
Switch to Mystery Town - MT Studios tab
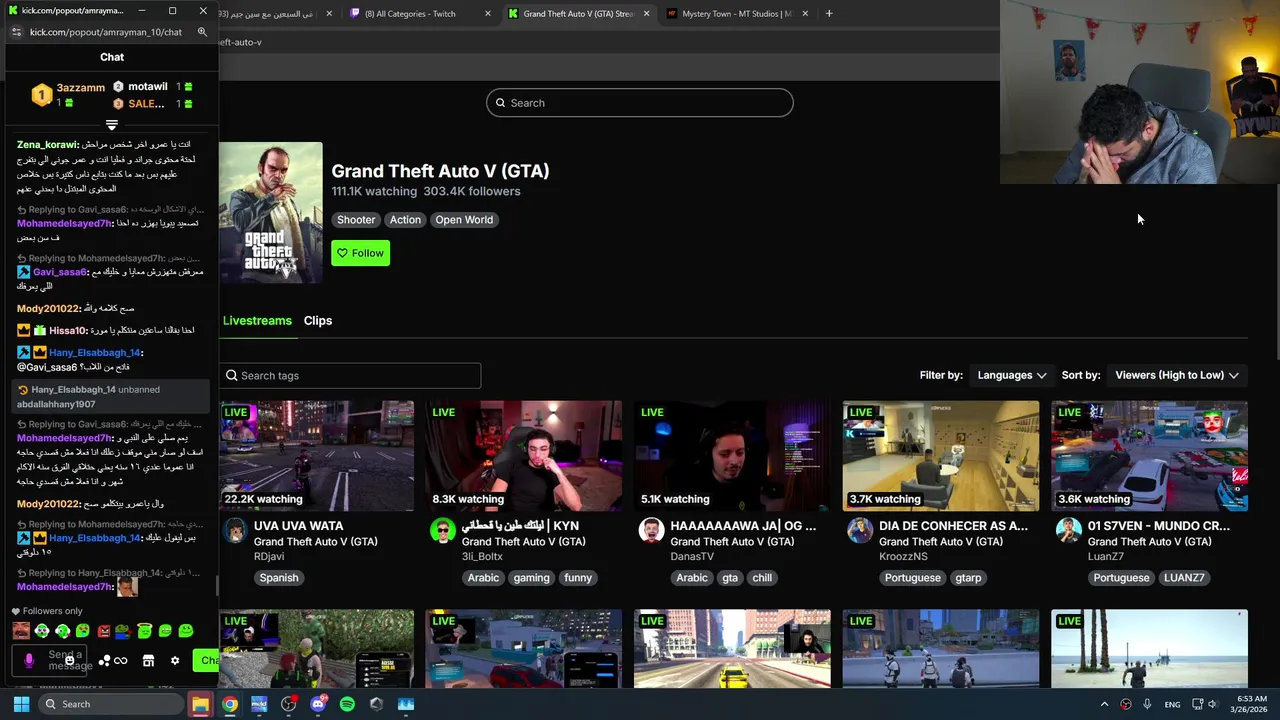pos(738,14)
